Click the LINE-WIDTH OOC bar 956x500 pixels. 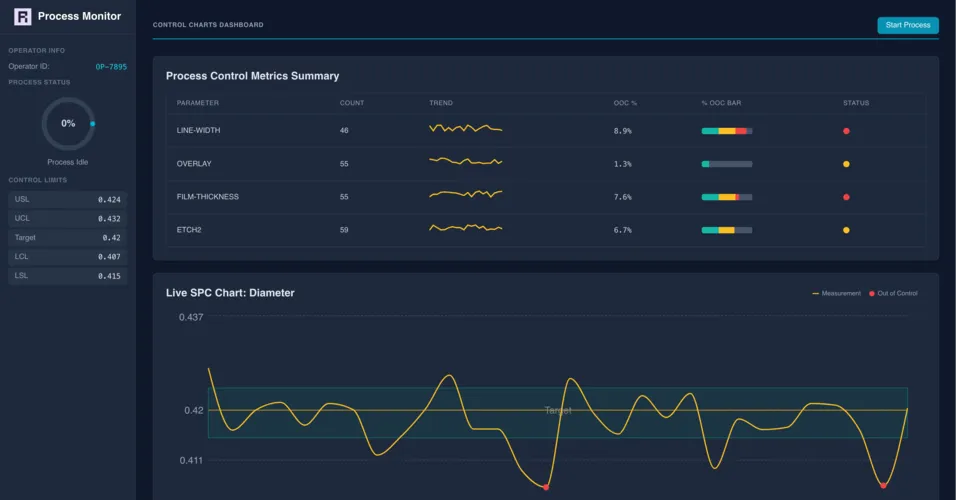click(x=727, y=131)
